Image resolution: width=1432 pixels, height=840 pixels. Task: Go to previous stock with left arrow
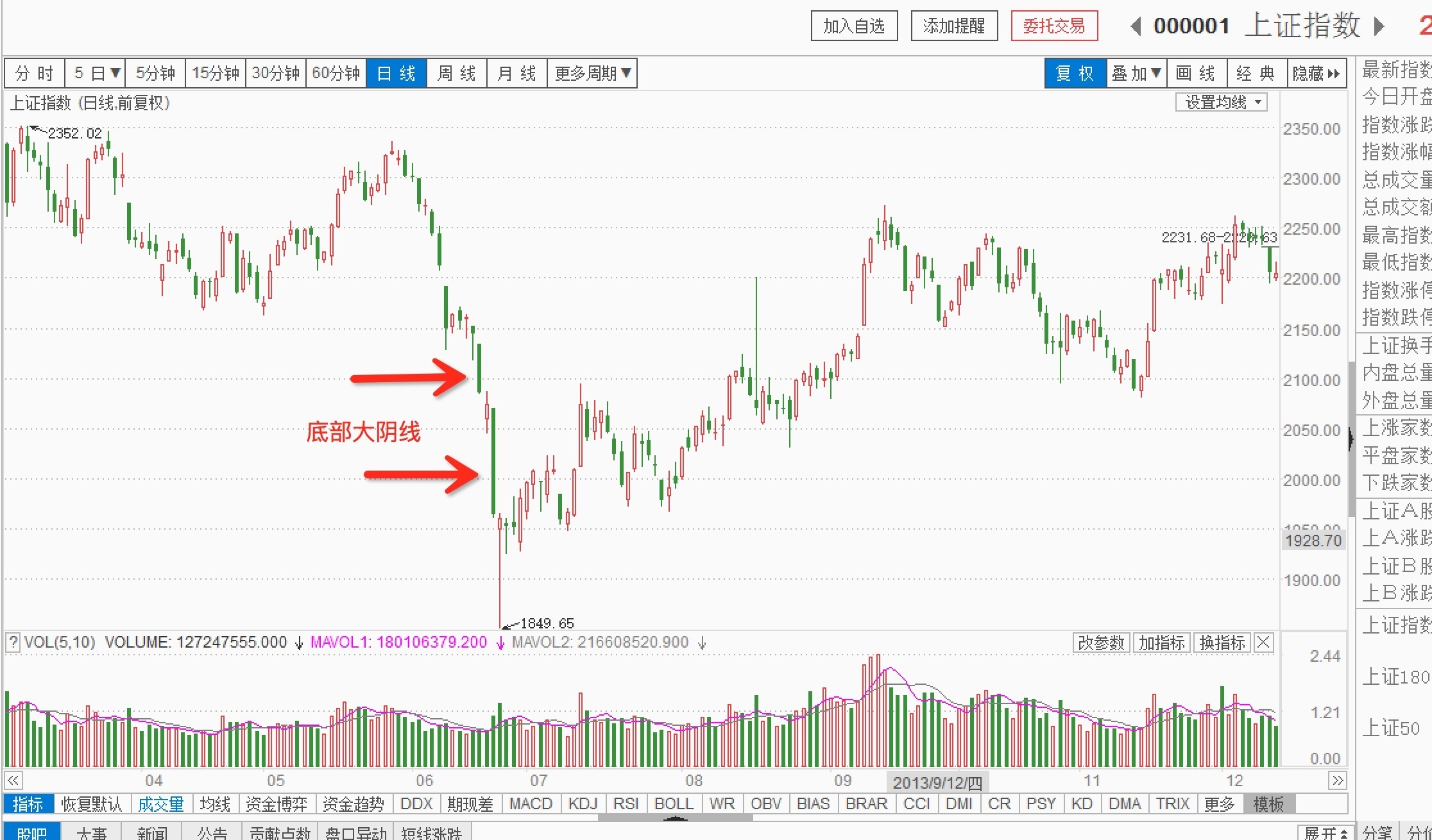click(1136, 26)
